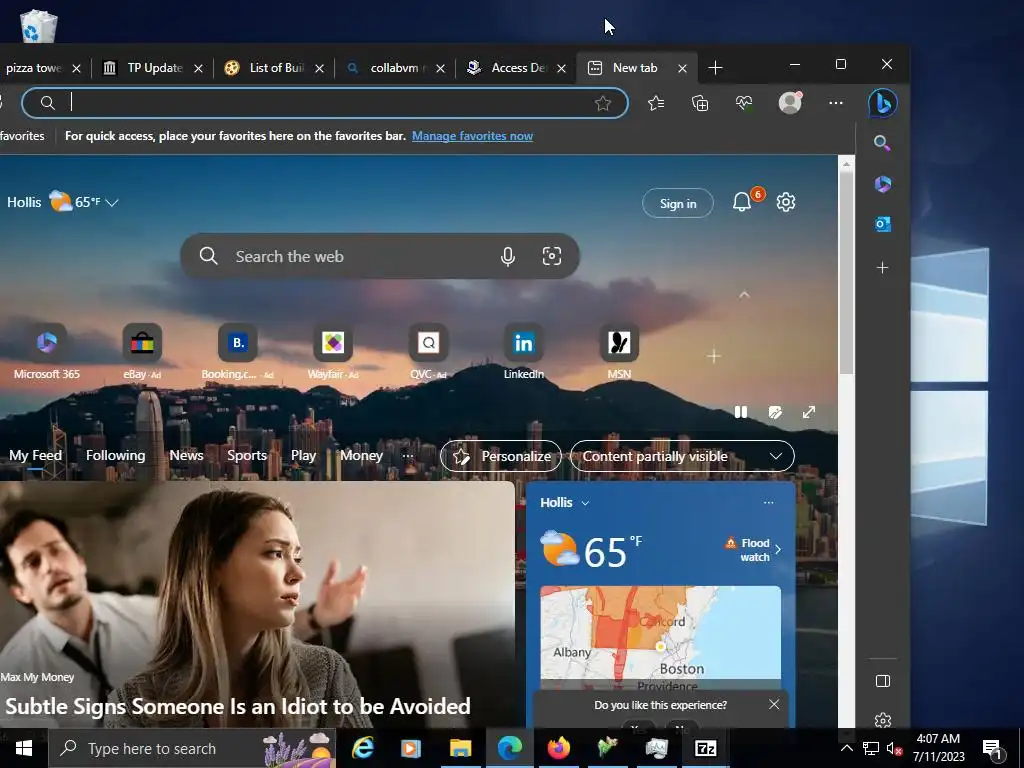
Task: Start voice search with microphone icon
Action: point(507,257)
